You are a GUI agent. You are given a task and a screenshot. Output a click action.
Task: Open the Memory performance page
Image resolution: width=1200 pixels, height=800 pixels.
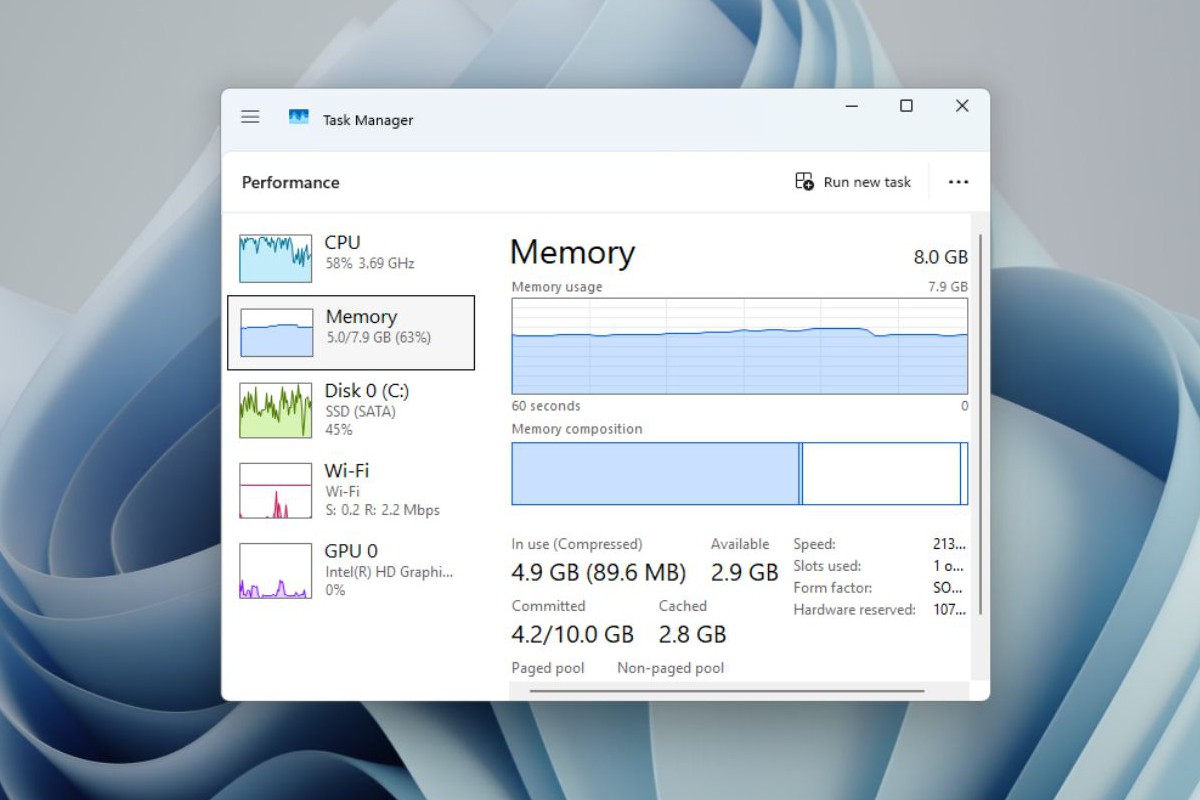[351, 332]
